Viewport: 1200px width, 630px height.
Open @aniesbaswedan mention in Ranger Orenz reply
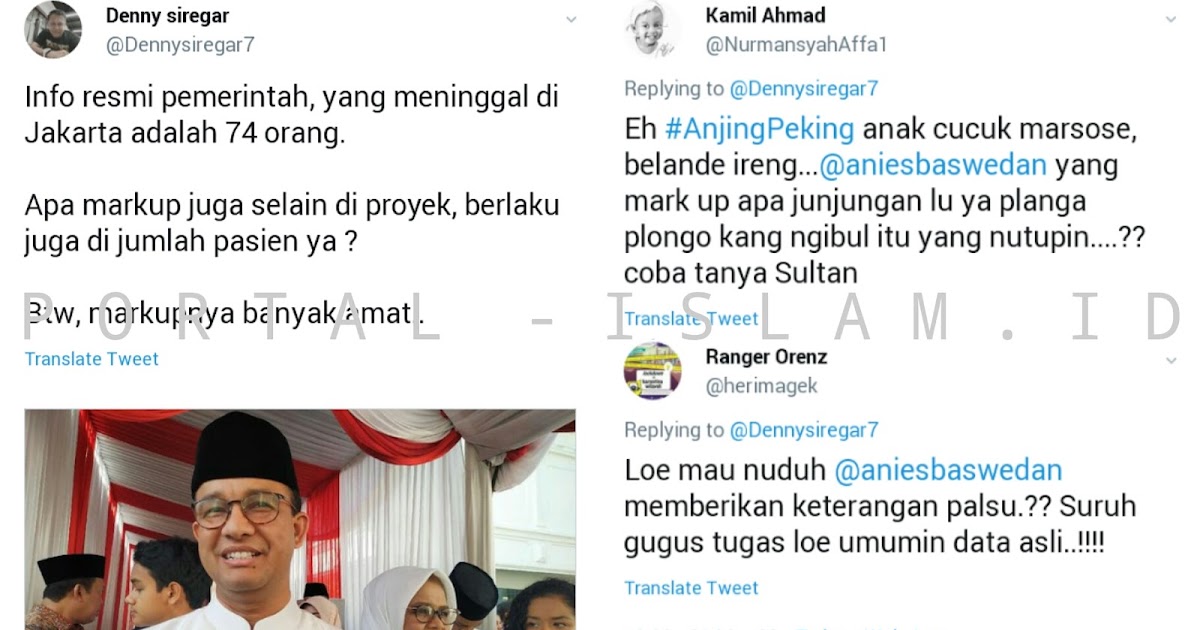[x=948, y=470]
